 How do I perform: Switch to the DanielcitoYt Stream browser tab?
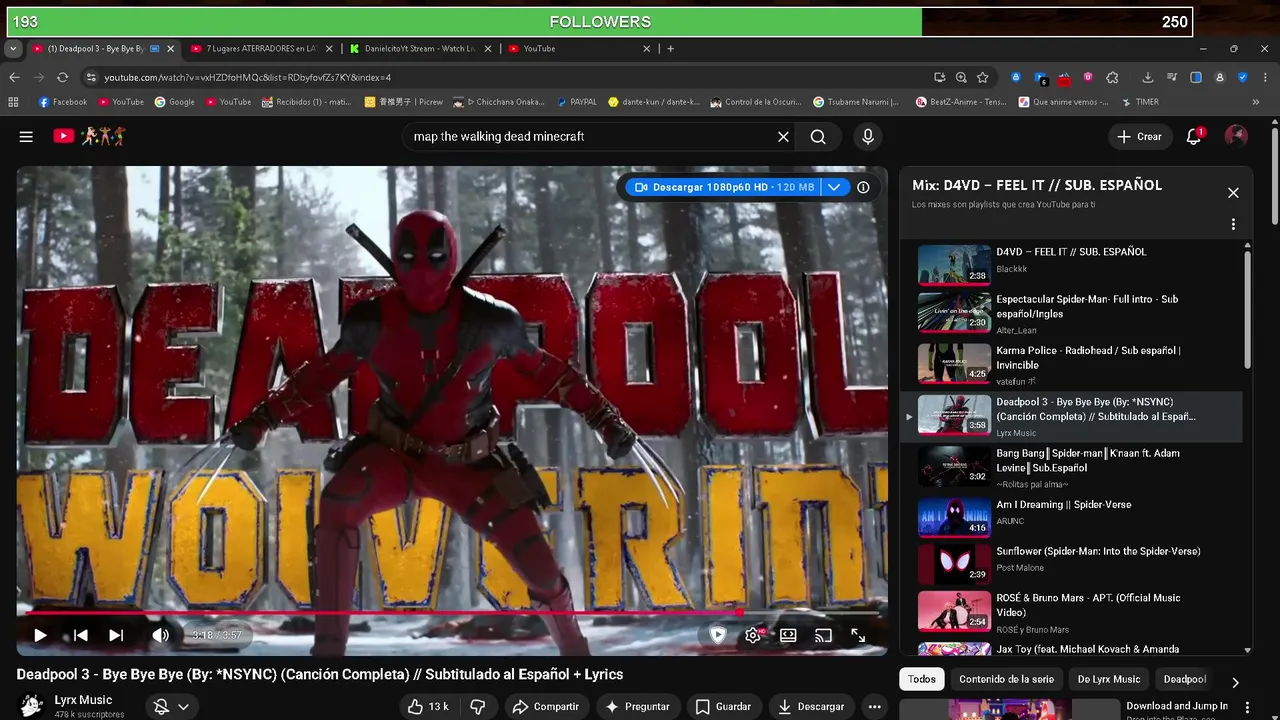click(419, 48)
